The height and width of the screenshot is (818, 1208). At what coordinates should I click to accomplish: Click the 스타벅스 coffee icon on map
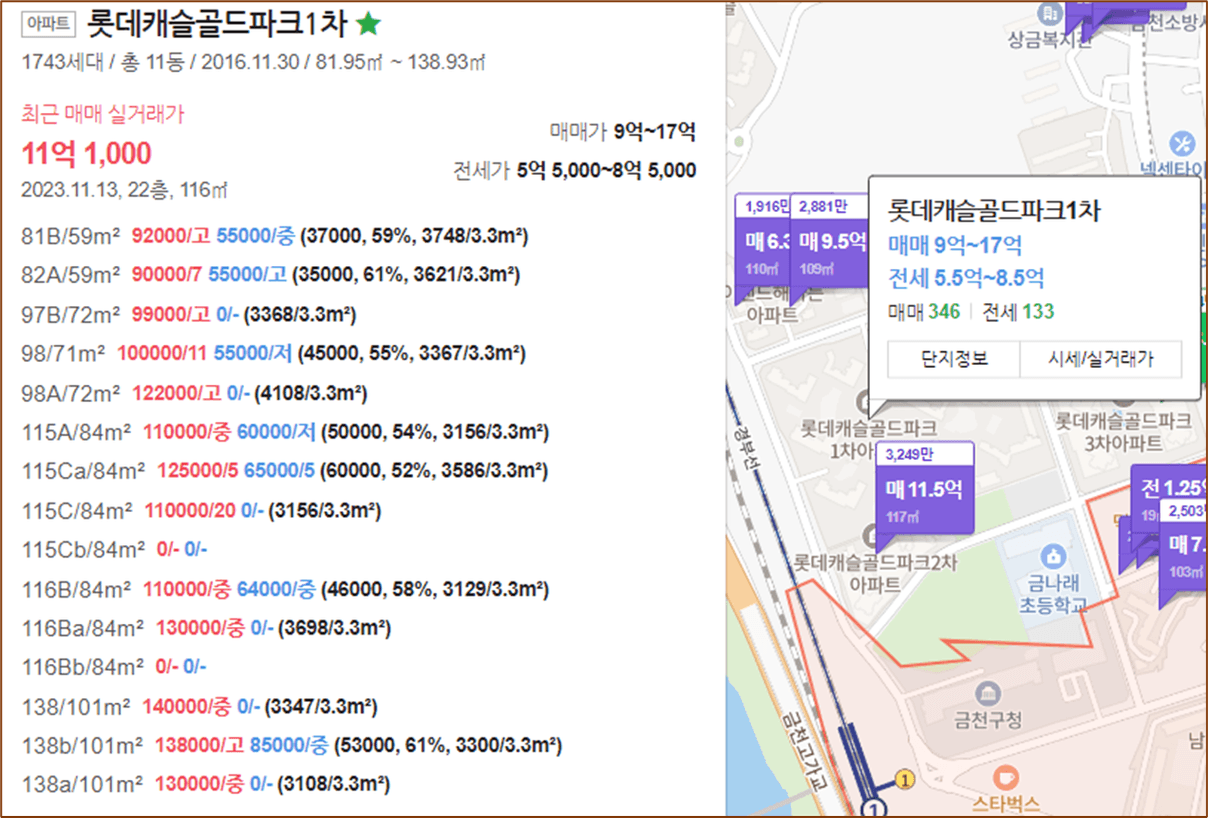click(1005, 776)
